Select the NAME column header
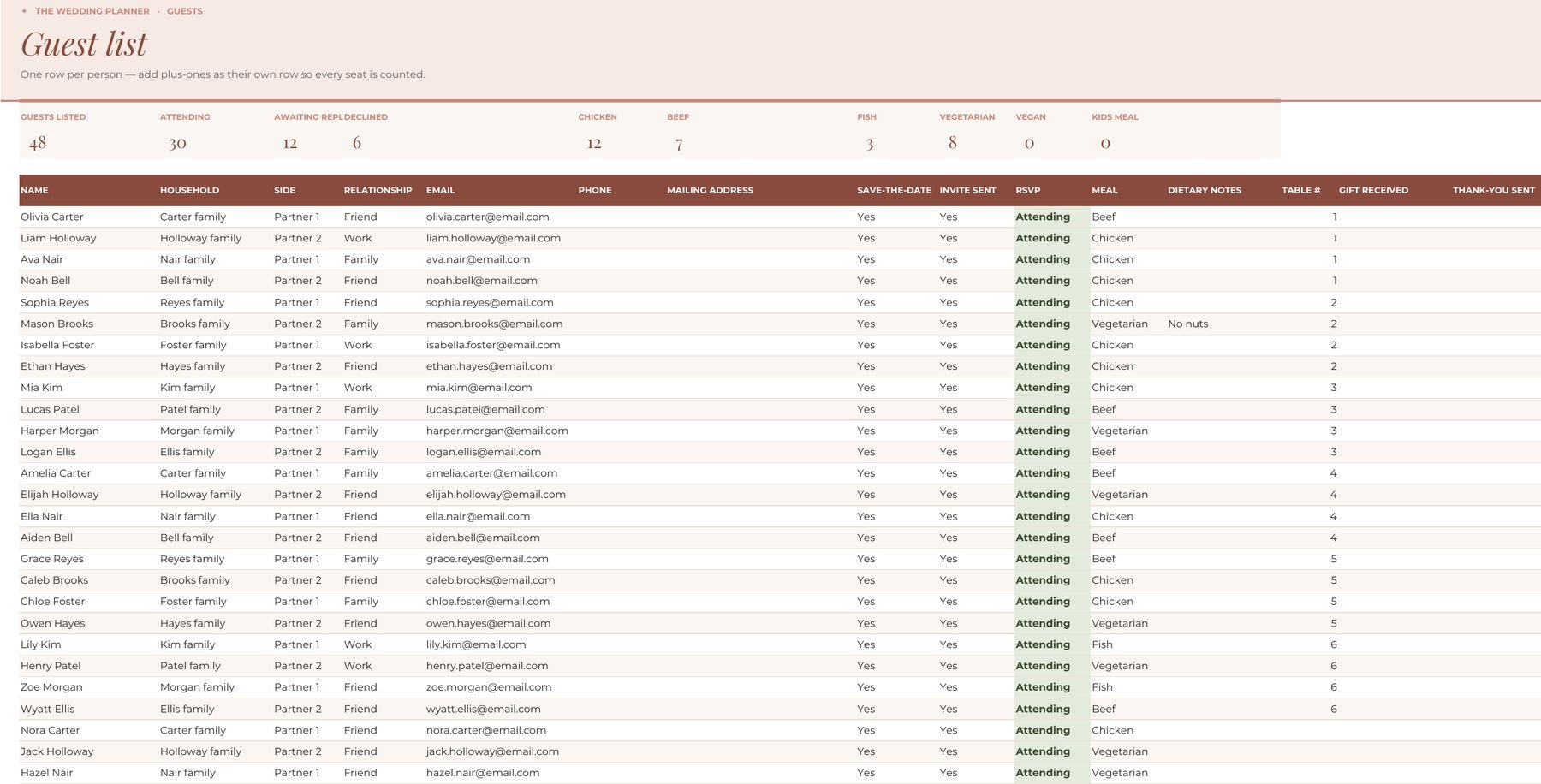 point(34,190)
